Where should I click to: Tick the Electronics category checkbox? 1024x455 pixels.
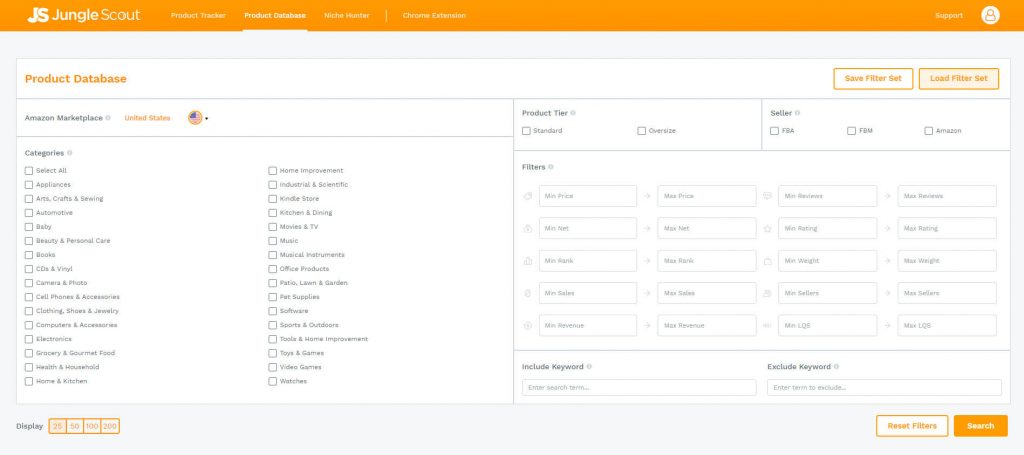pos(29,339)
